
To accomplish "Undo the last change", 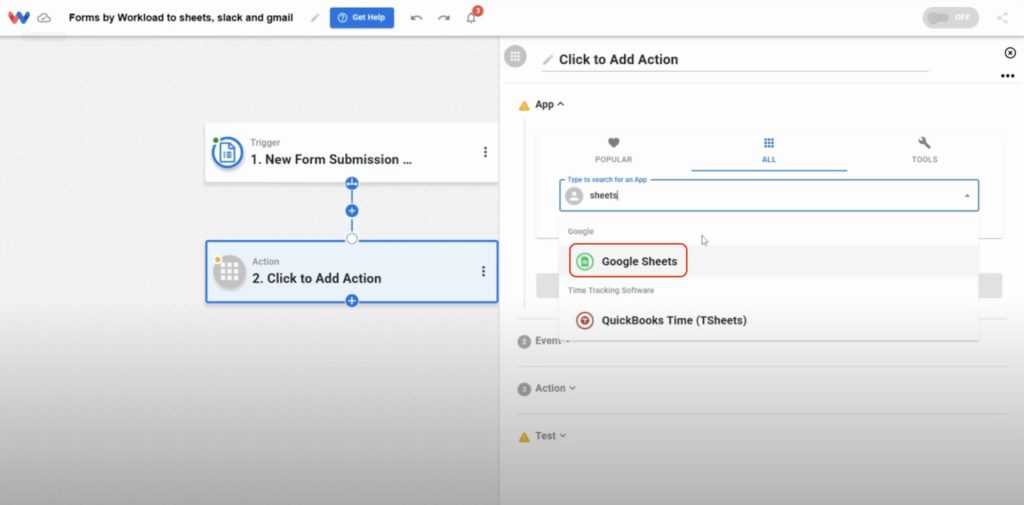I will click(416, 18).
